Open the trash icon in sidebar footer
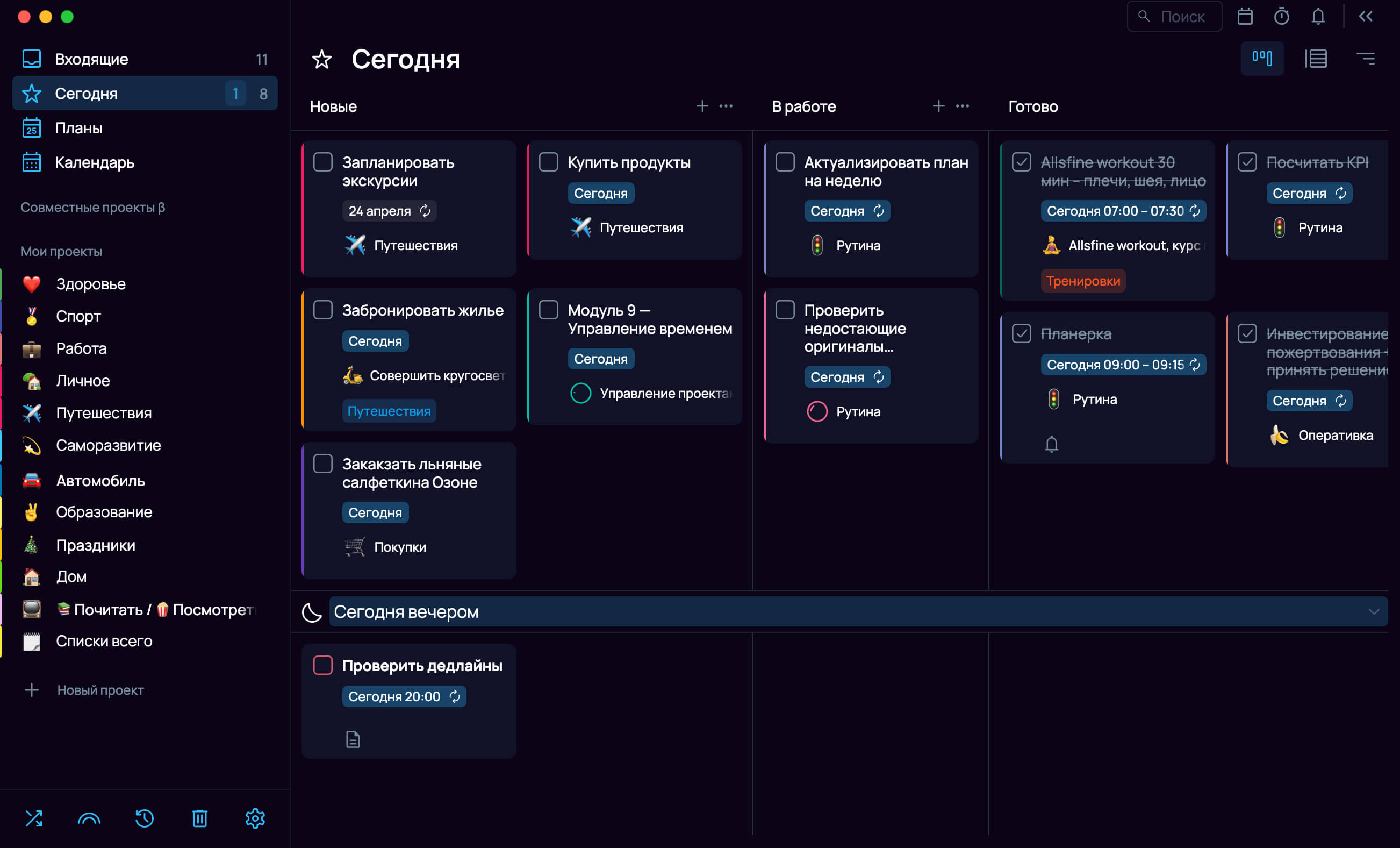Screen dimensions: 1400x848 199,818
